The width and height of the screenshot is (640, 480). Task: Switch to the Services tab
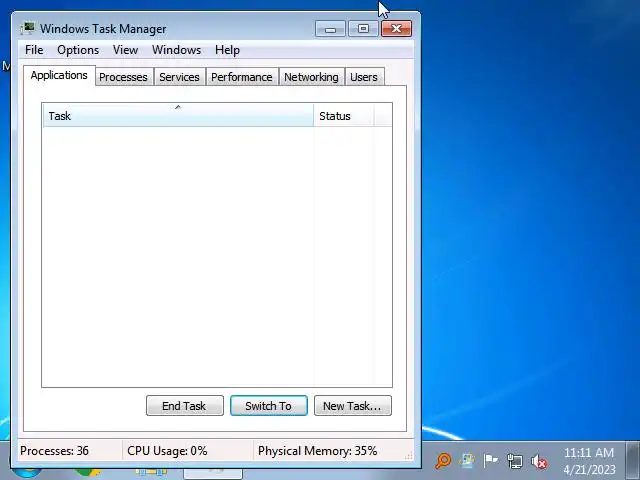click(x=179, y=77)
